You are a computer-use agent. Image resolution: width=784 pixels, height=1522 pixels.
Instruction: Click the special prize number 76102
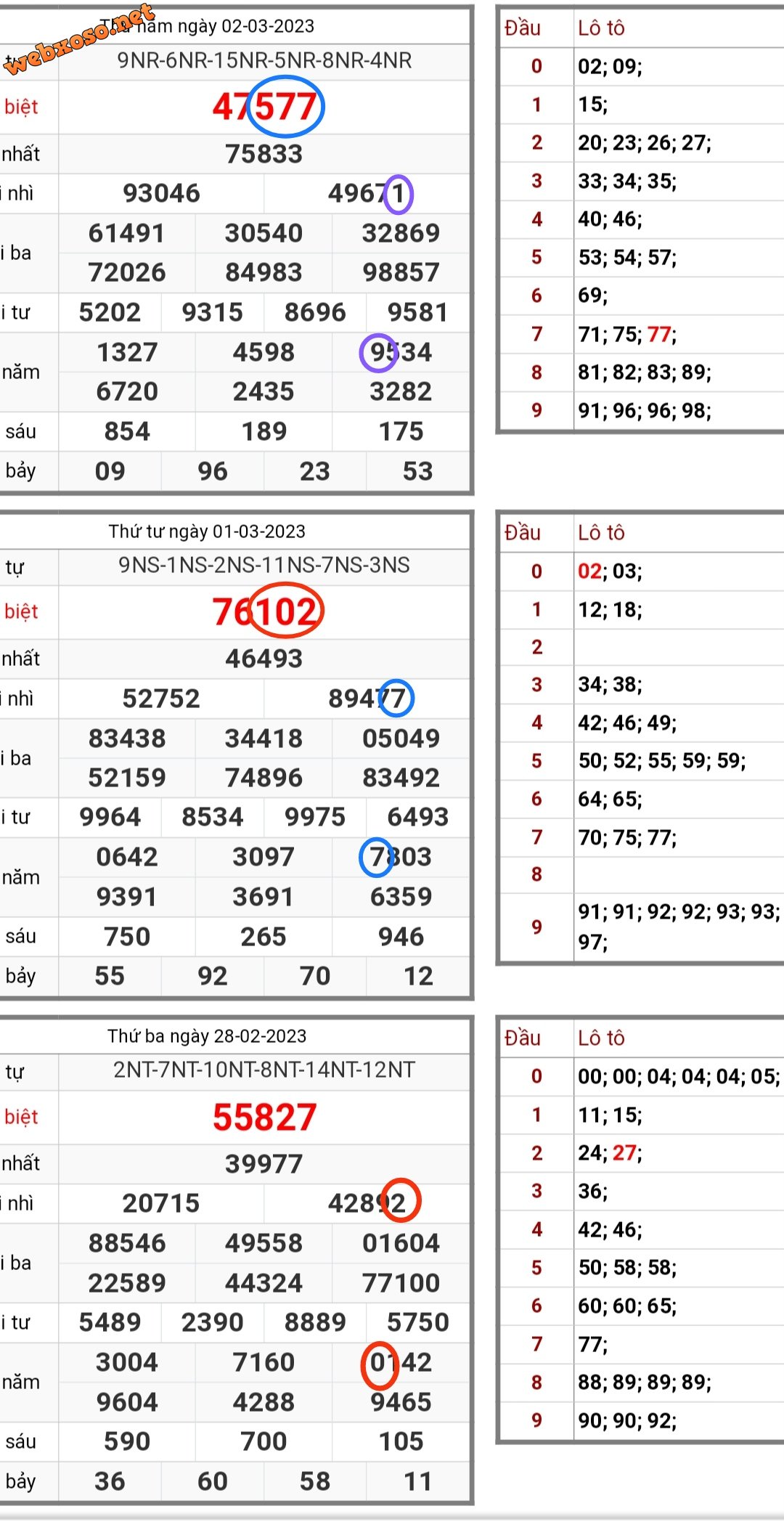click(265, 611)
